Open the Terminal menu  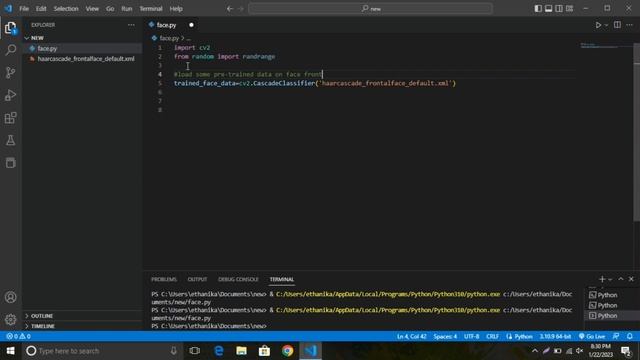click(151, 9)
